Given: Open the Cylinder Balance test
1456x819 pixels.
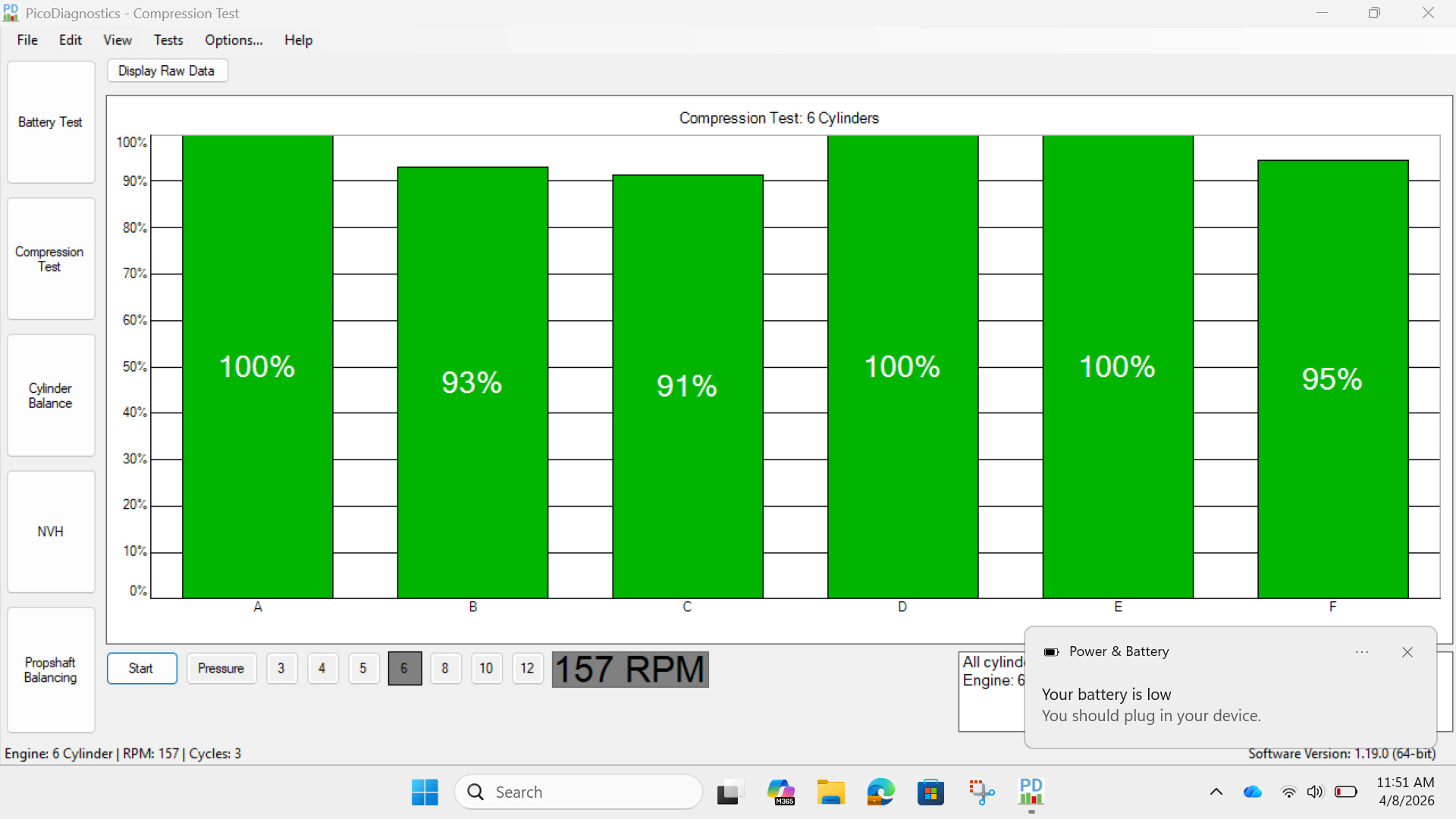Looking at the screenshot, I should [51, 395].
